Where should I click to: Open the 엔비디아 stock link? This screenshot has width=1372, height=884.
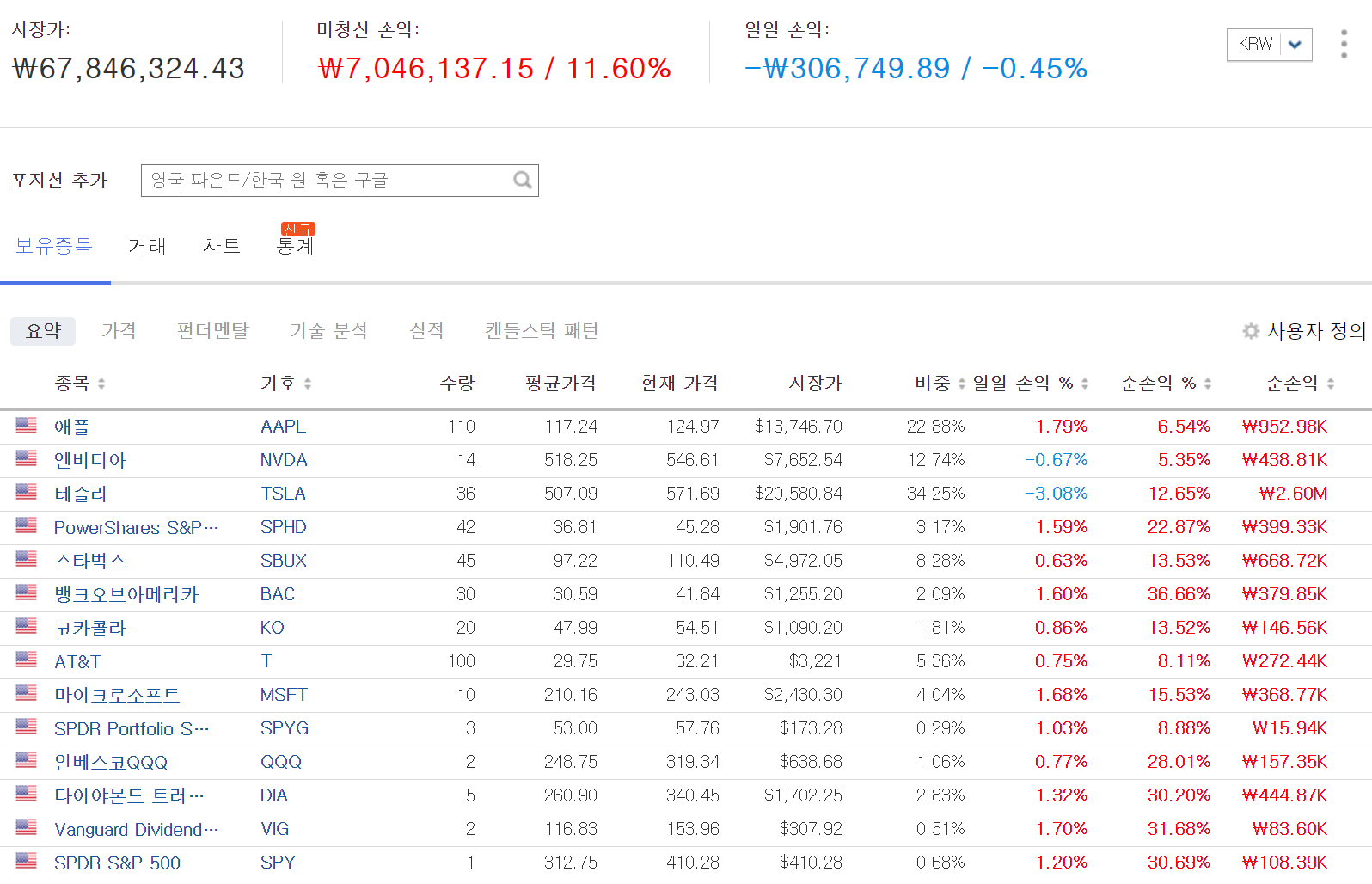pyautogui.click(x=90, y=460)
